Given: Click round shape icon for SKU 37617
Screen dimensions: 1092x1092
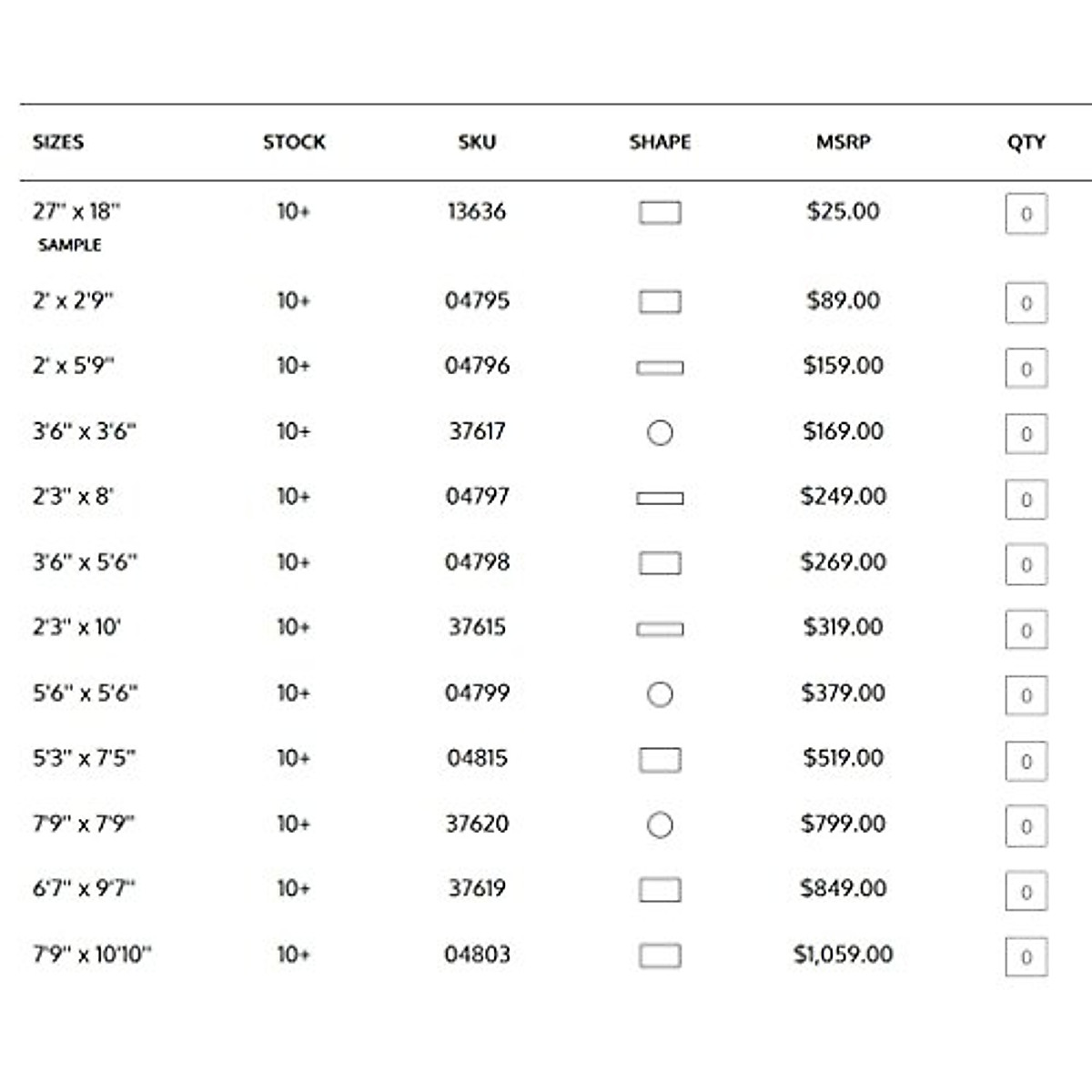Looking at the screenshot, I should pyautogui.click(x=660, y=432).
